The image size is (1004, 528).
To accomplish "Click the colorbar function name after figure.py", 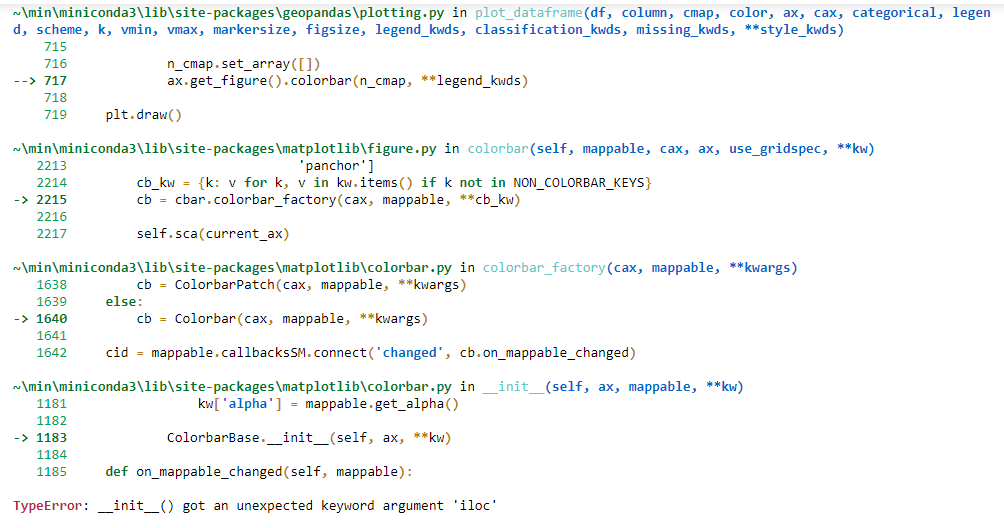I will [498, 149].
